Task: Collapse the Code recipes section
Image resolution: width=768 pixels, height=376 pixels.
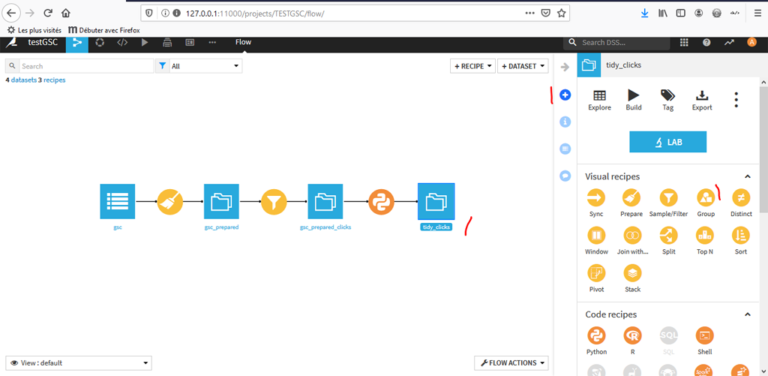Action: click(x=747, y=314)
